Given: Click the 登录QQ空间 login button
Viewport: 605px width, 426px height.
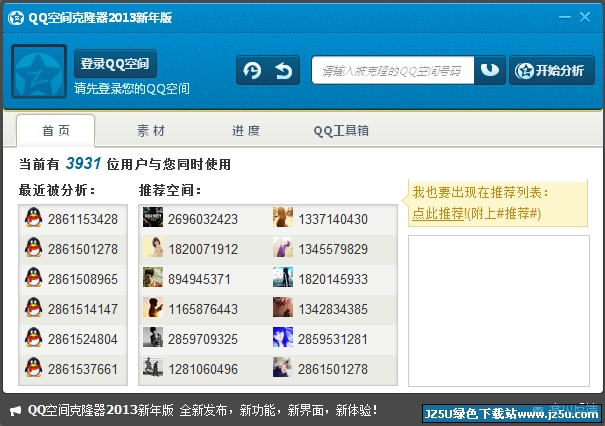Looking at the screenshot, I should pos(115,64).
